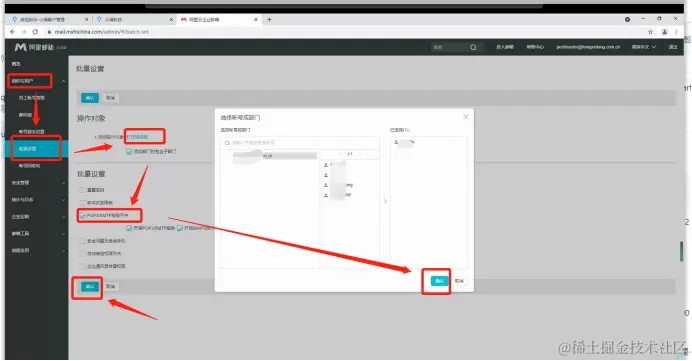Open 员工账号管理 in the sidebar

(31, 98)
